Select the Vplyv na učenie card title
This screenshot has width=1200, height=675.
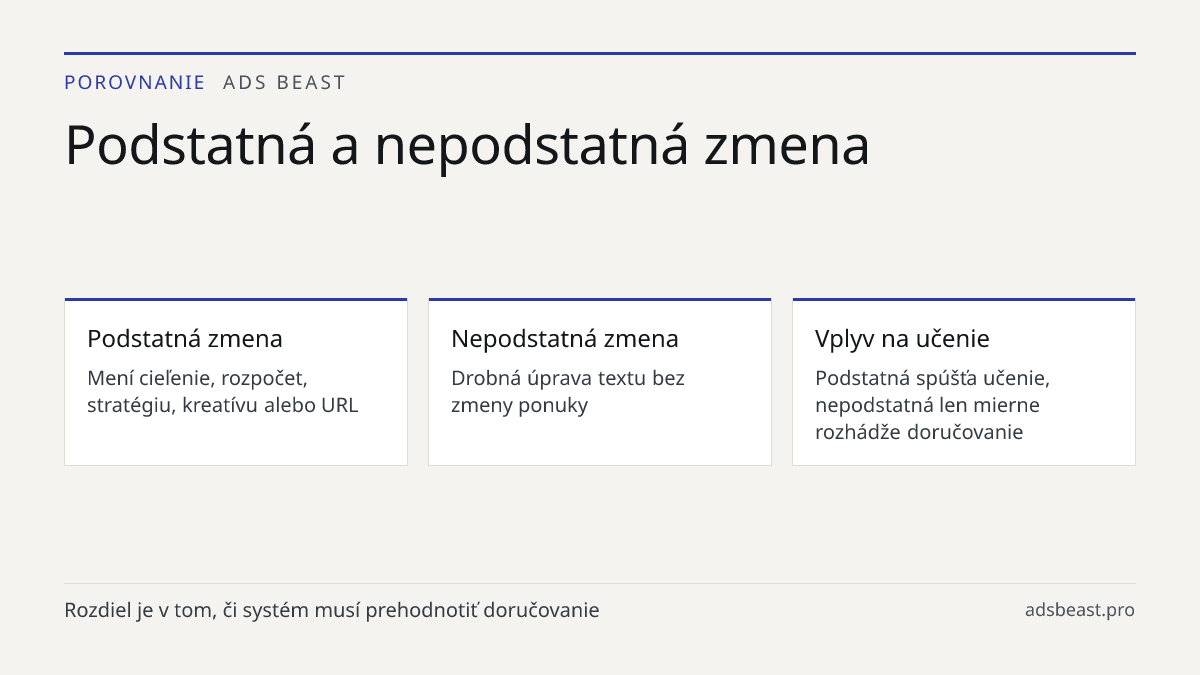coord(902,338)
